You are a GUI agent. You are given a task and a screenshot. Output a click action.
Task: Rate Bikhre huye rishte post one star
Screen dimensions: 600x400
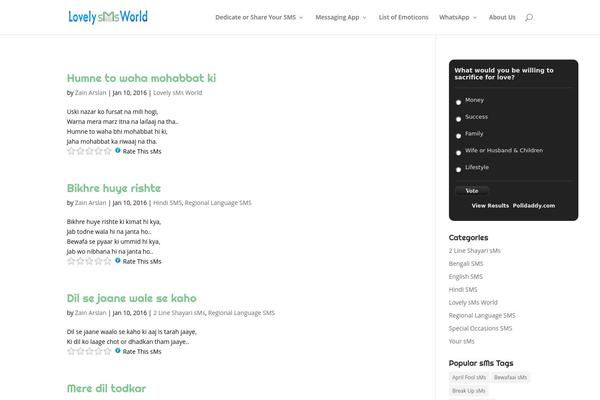71,261
